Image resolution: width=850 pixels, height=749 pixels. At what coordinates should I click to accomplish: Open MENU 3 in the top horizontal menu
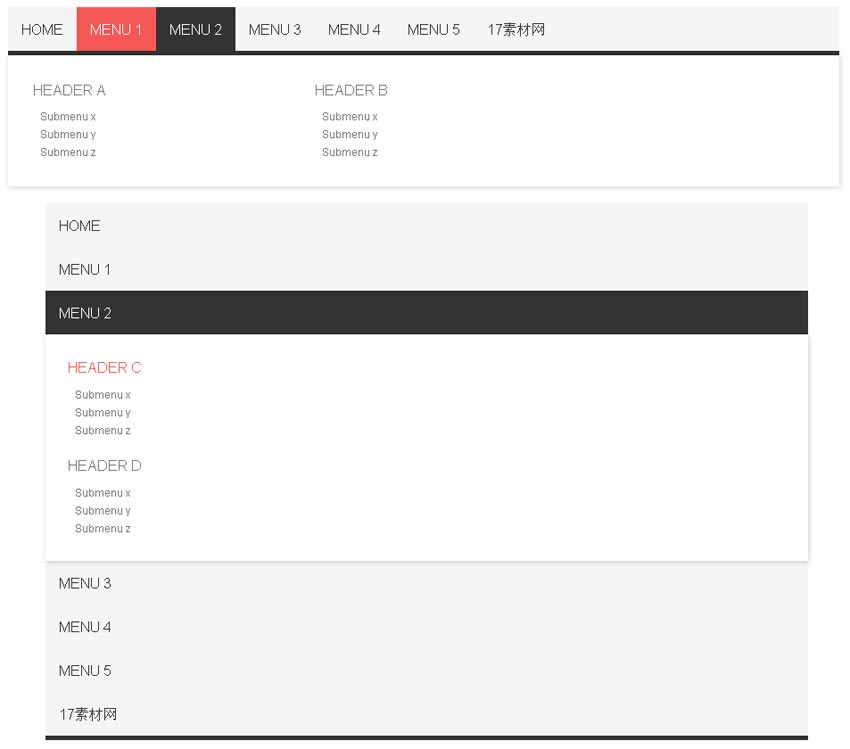(275, 29)
